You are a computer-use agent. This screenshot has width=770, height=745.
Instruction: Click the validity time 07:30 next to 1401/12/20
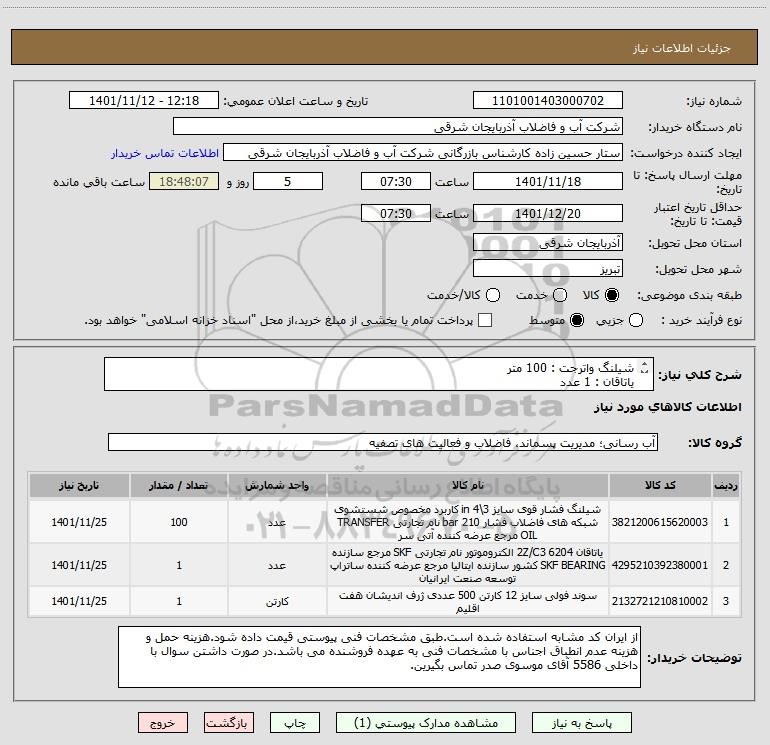tap(396, 214)
